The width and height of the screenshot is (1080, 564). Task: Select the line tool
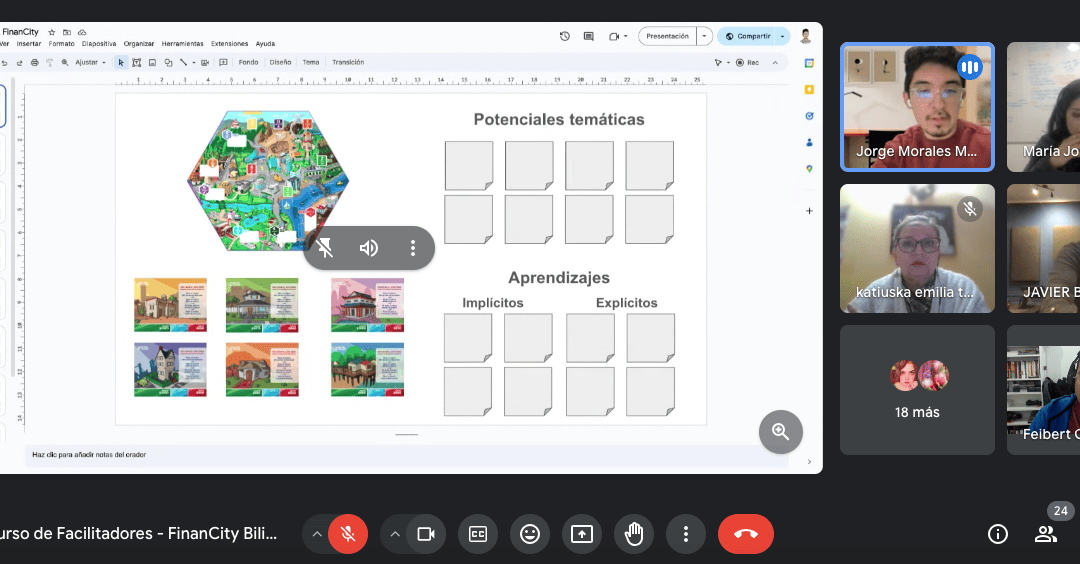pos(183,63)
